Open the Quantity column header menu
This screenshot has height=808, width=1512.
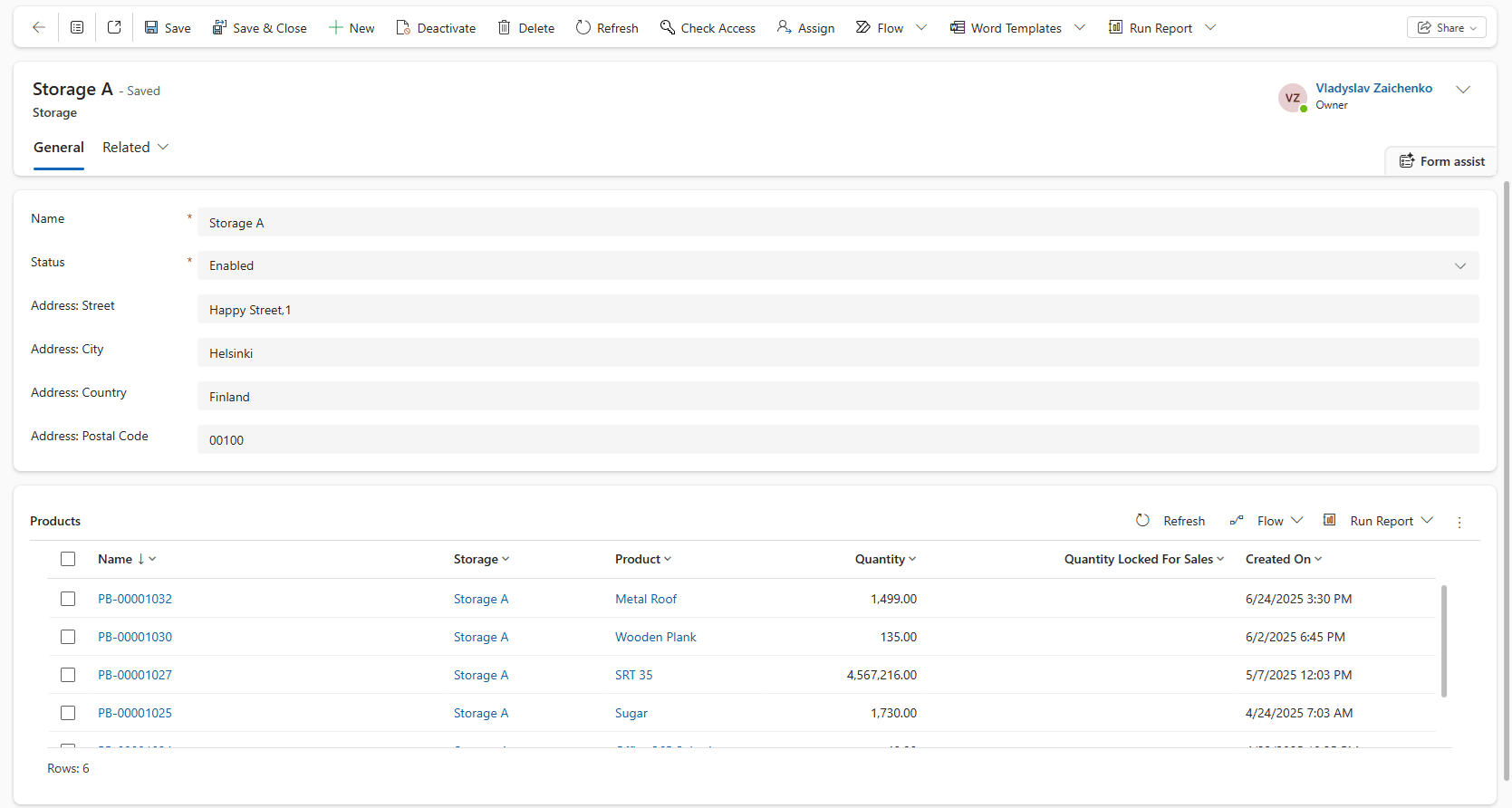point(885,559)
